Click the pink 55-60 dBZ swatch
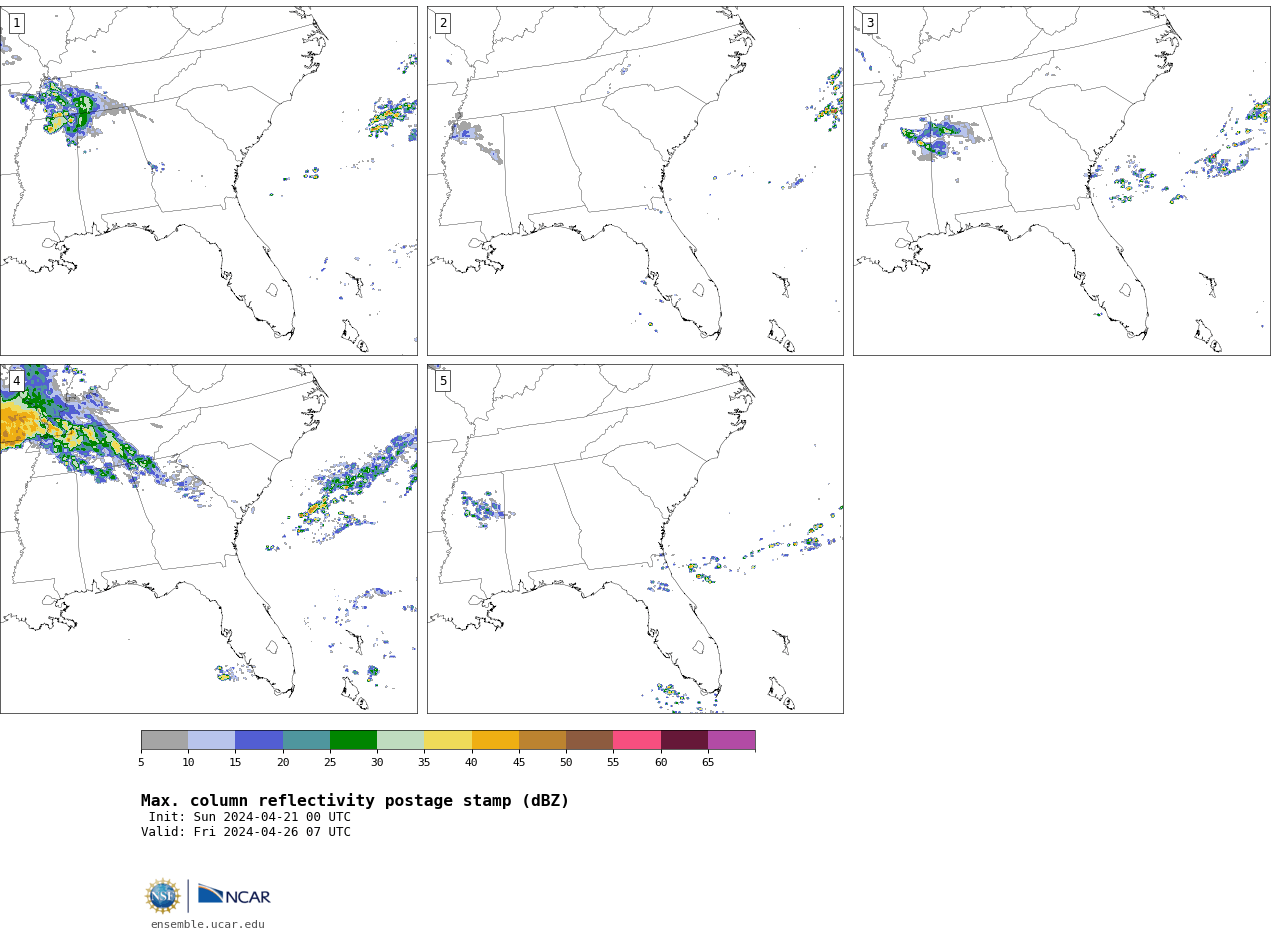 (x=637, y=740)
